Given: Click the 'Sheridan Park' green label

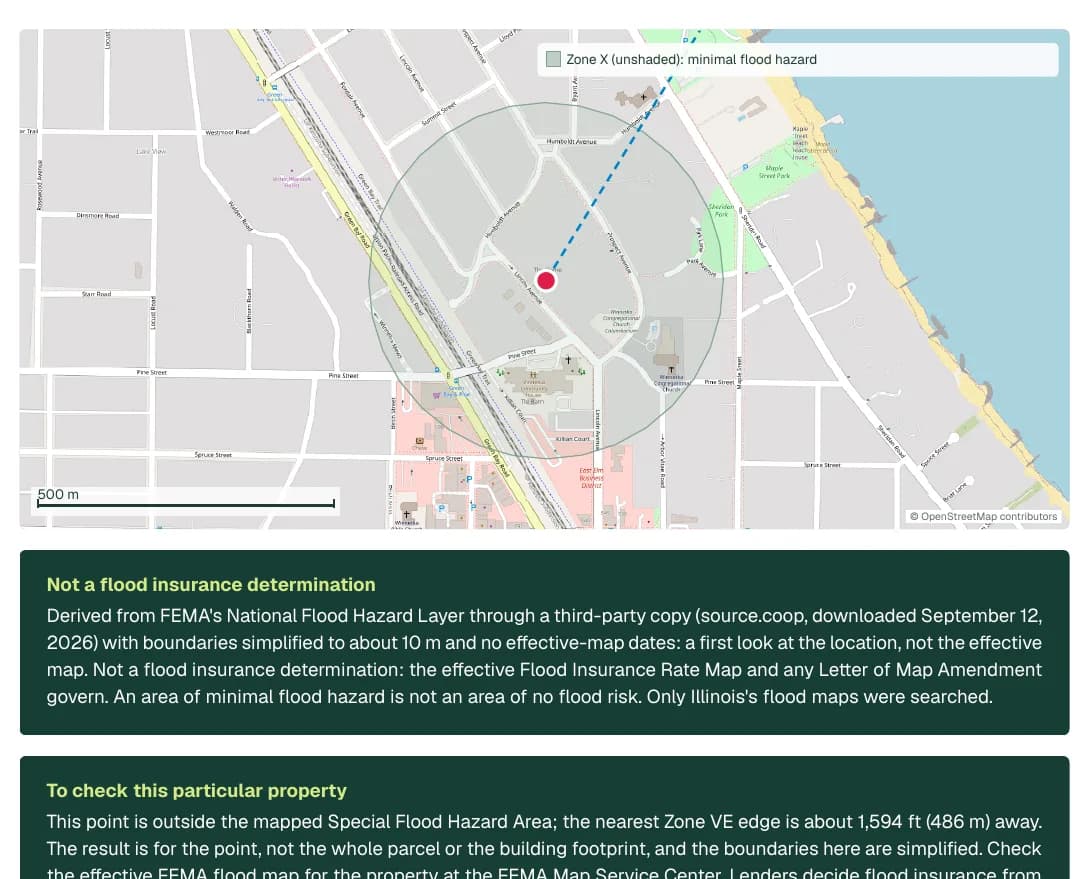Looking at the screenshot, I should pyautogui.click(x=721, y=210).
